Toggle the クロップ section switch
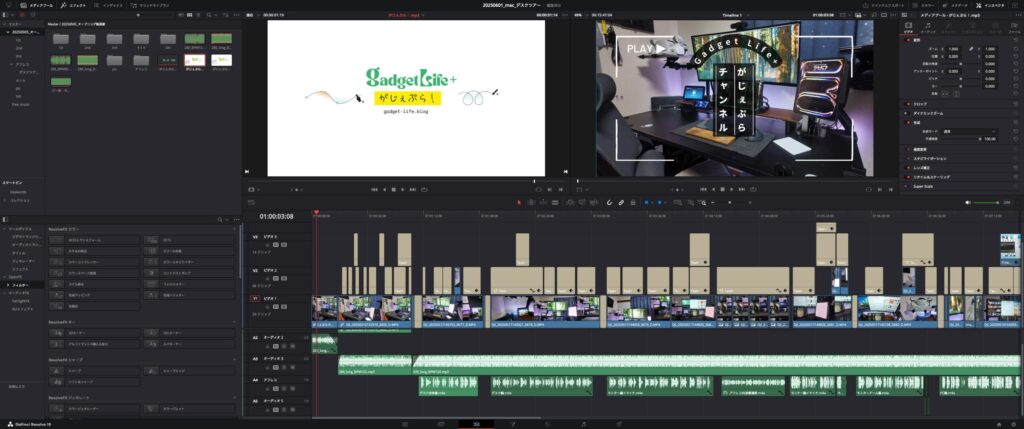1024x429 pixels. coord(907,104)
